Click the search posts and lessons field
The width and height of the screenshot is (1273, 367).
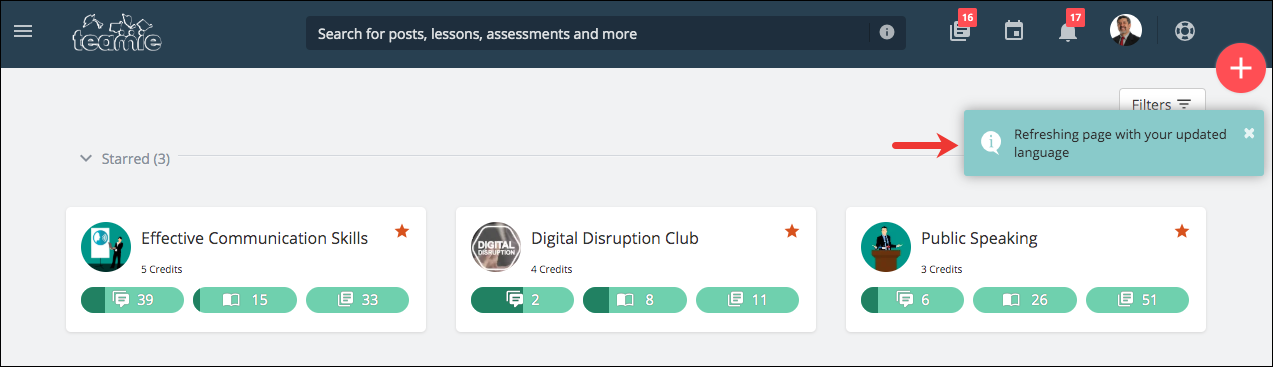[592, 33]
